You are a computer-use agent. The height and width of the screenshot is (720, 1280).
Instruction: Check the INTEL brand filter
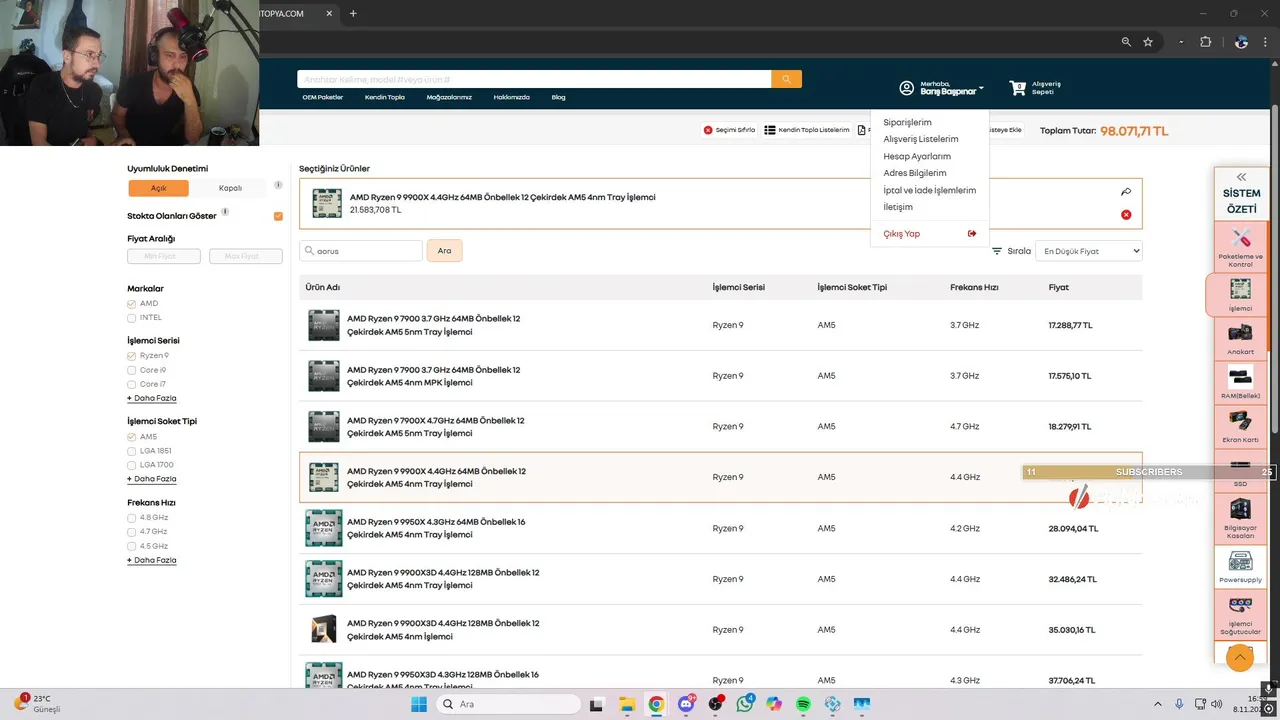click(x=132, y=318)
